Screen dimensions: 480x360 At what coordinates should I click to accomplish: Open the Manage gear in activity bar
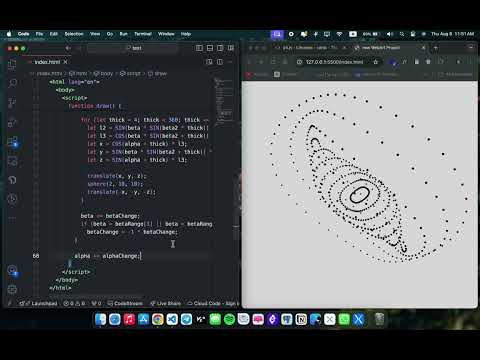tap(12, 289)
